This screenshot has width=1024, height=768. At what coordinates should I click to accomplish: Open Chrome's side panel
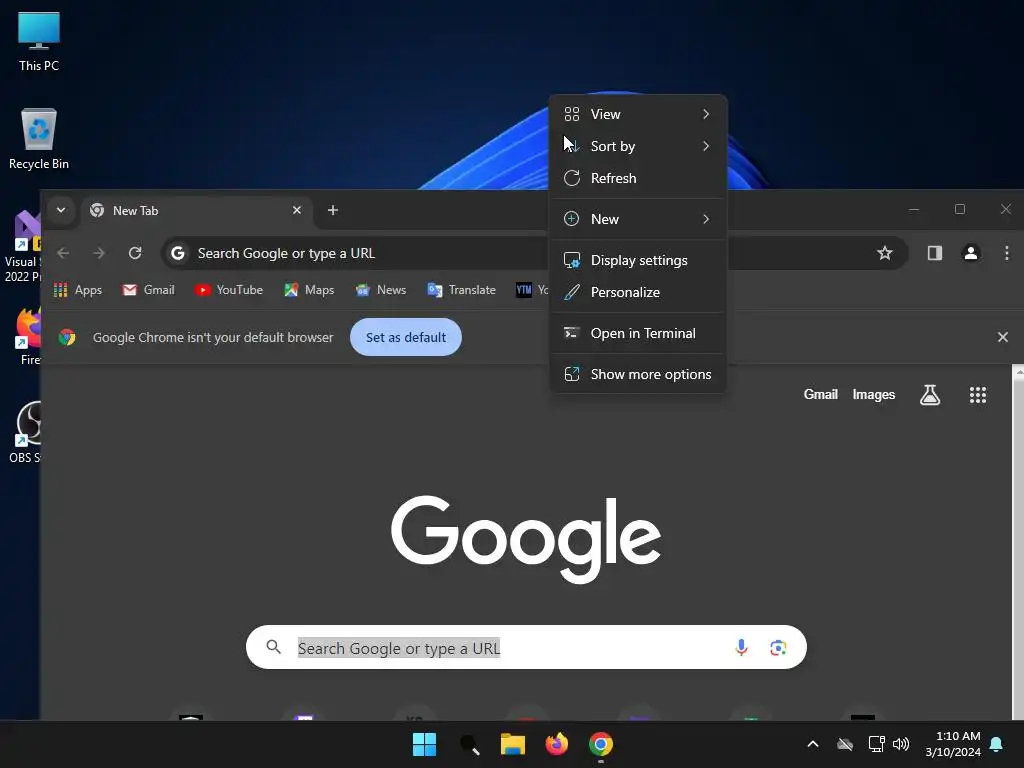point(935,253)
